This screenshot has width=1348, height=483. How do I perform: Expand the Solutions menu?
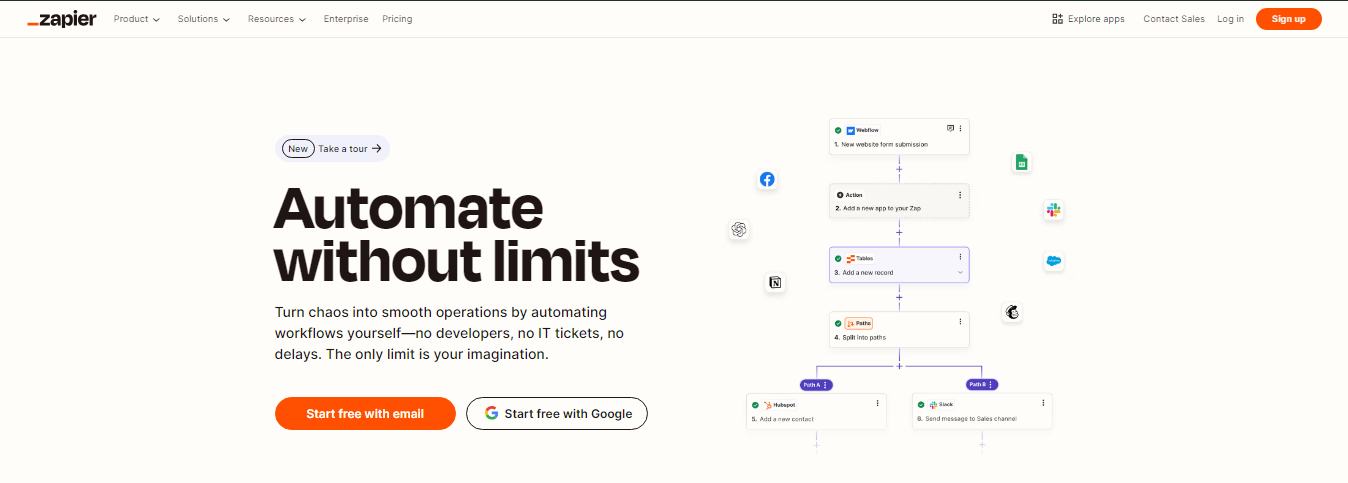(x=204, y=19)
